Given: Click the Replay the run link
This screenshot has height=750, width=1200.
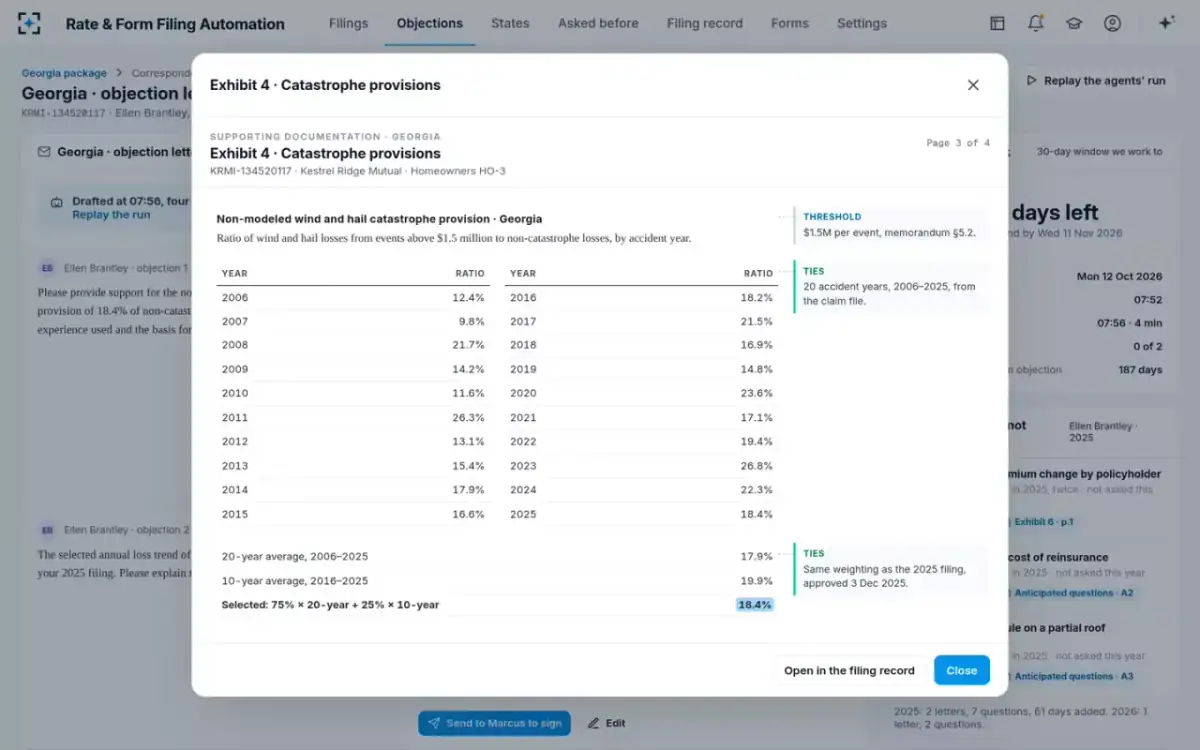Looking at the screenshot, I should click(x=111, y=215).
